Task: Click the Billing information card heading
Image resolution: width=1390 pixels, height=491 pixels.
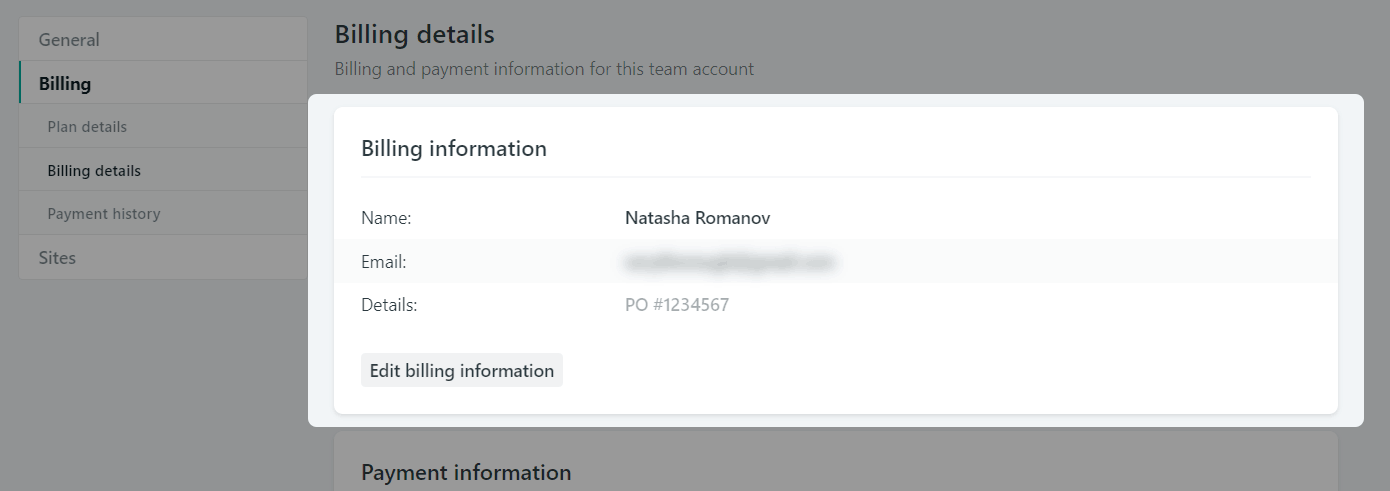Action: [454, 149]
